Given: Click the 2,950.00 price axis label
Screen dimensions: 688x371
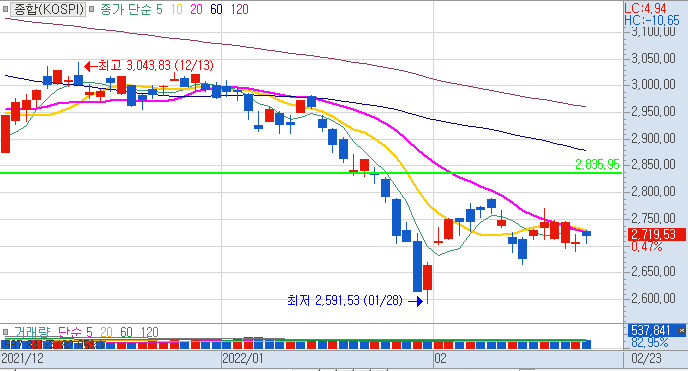Looking at the screenshot, I should tap(653, 111).
